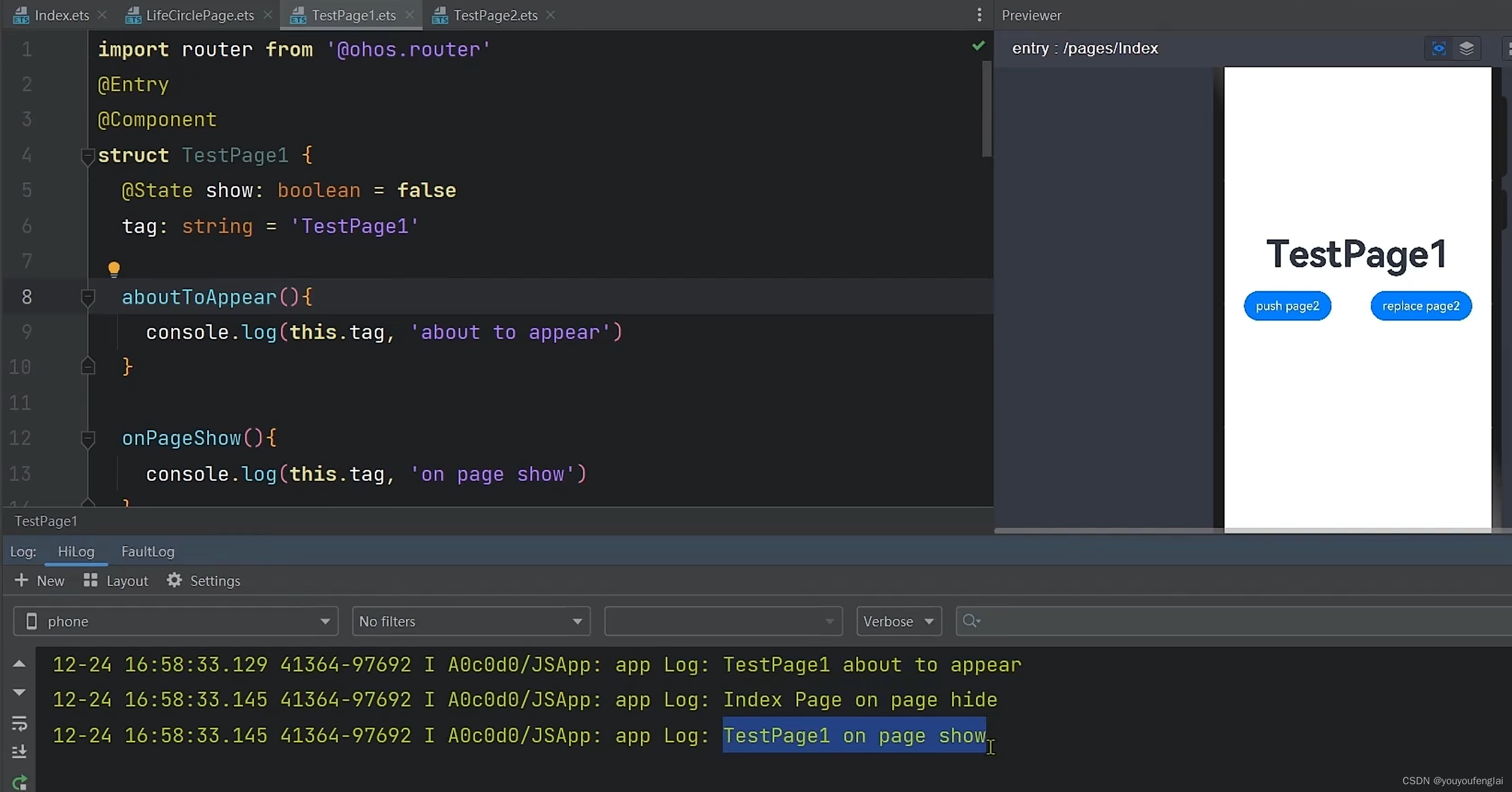Collapse the aboutToAppear fold marker

(87, 298)
